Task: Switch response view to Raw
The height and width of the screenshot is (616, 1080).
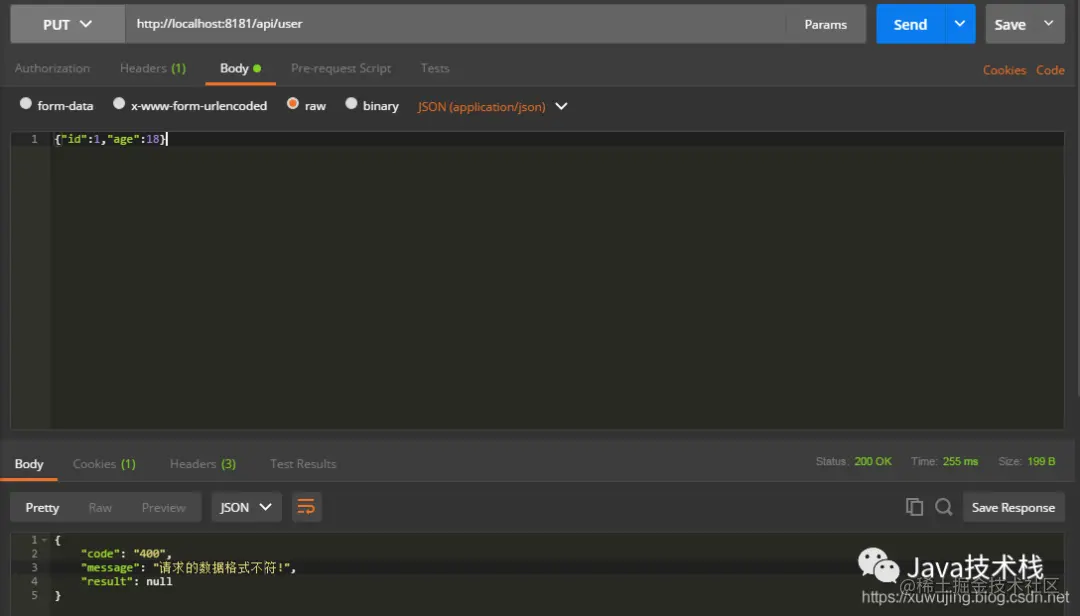Action: [100, 508]
